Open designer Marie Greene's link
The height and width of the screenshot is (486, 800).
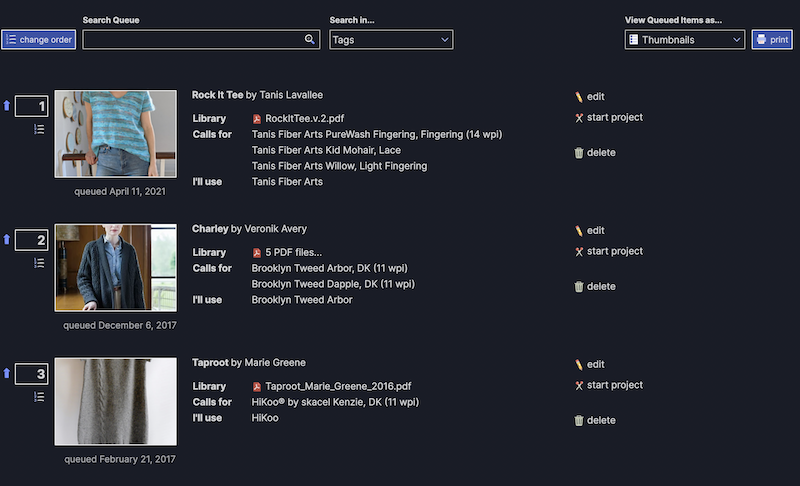[x=275, y=363]
